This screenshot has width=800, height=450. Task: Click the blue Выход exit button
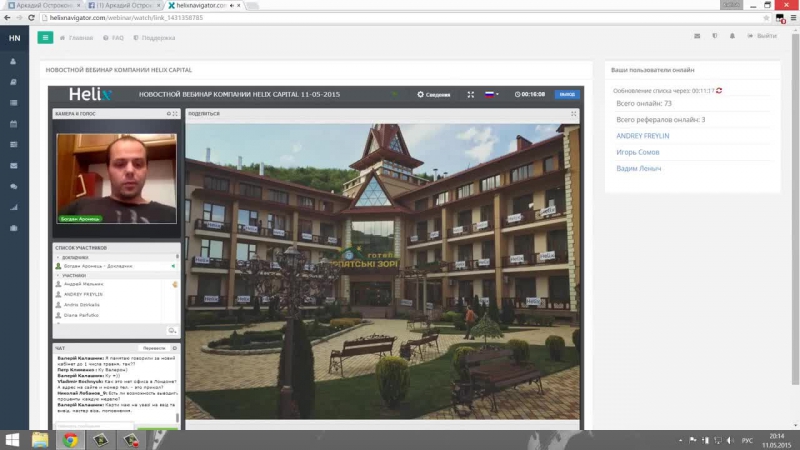tap(567, 94)
